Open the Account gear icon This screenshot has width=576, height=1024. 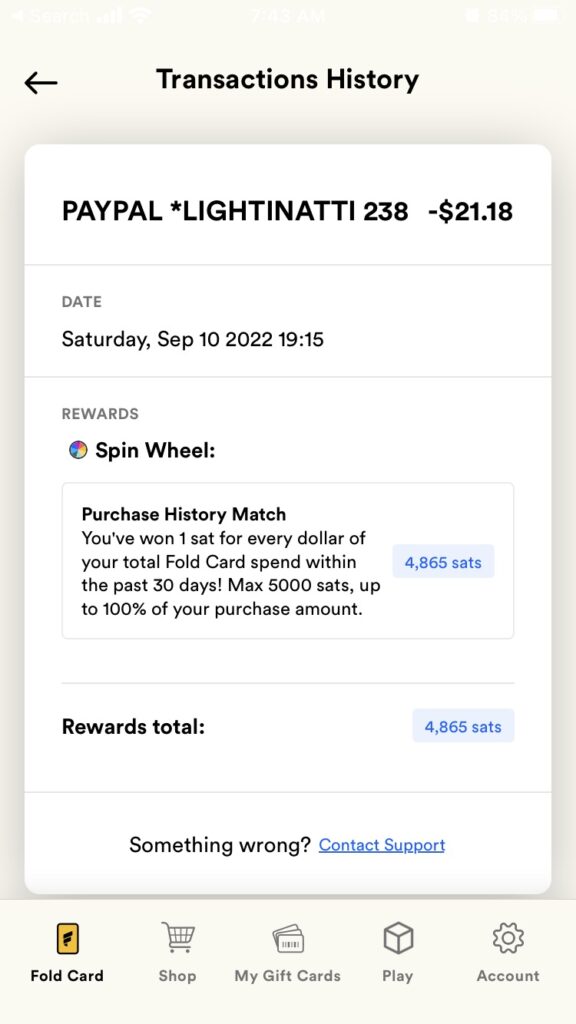tap(508, 938)
